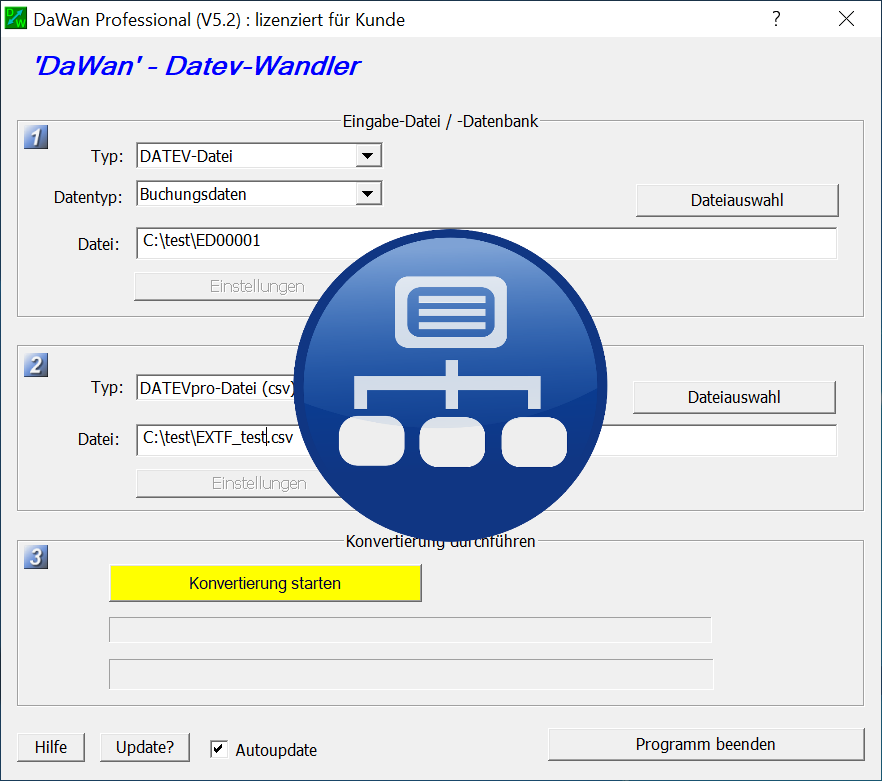
Task: Click the DaWan app icon in title bar
Action: [x=15, y=19]
